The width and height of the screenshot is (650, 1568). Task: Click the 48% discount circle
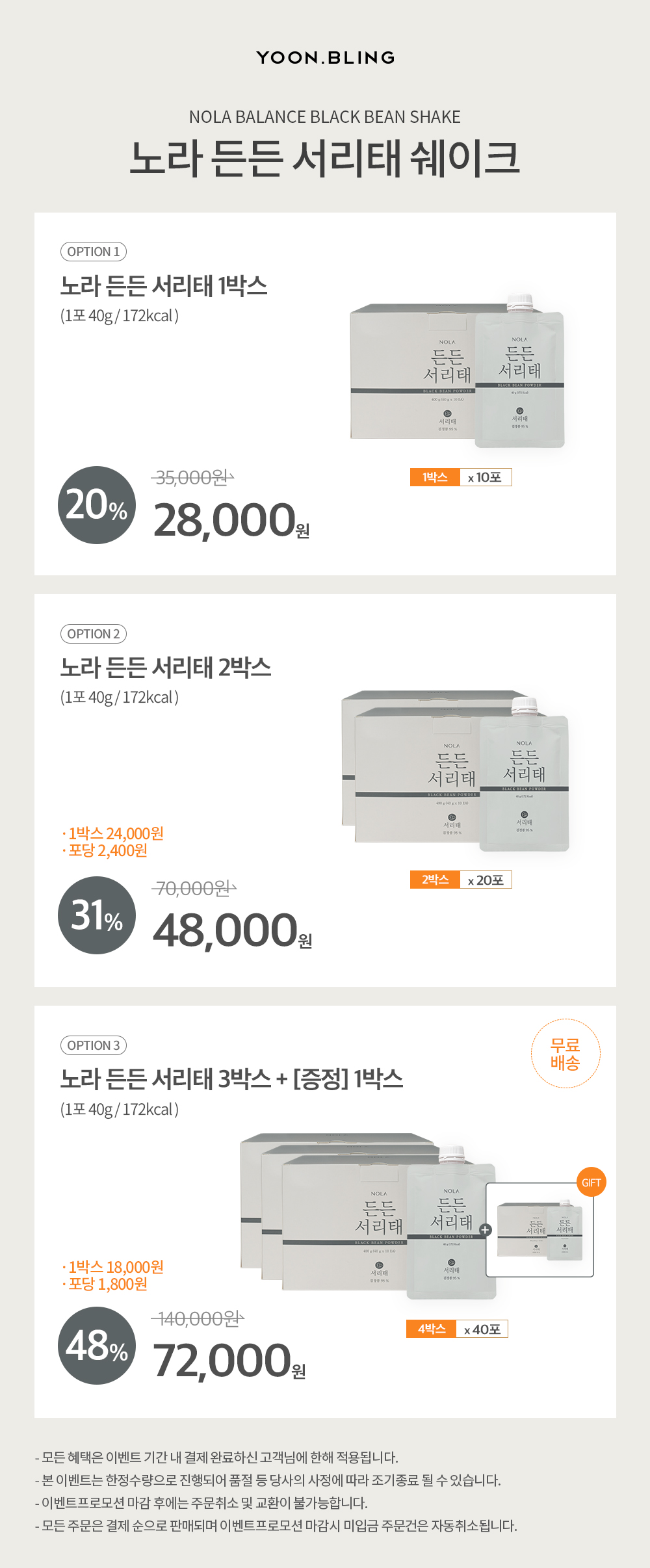point(97,1346)
